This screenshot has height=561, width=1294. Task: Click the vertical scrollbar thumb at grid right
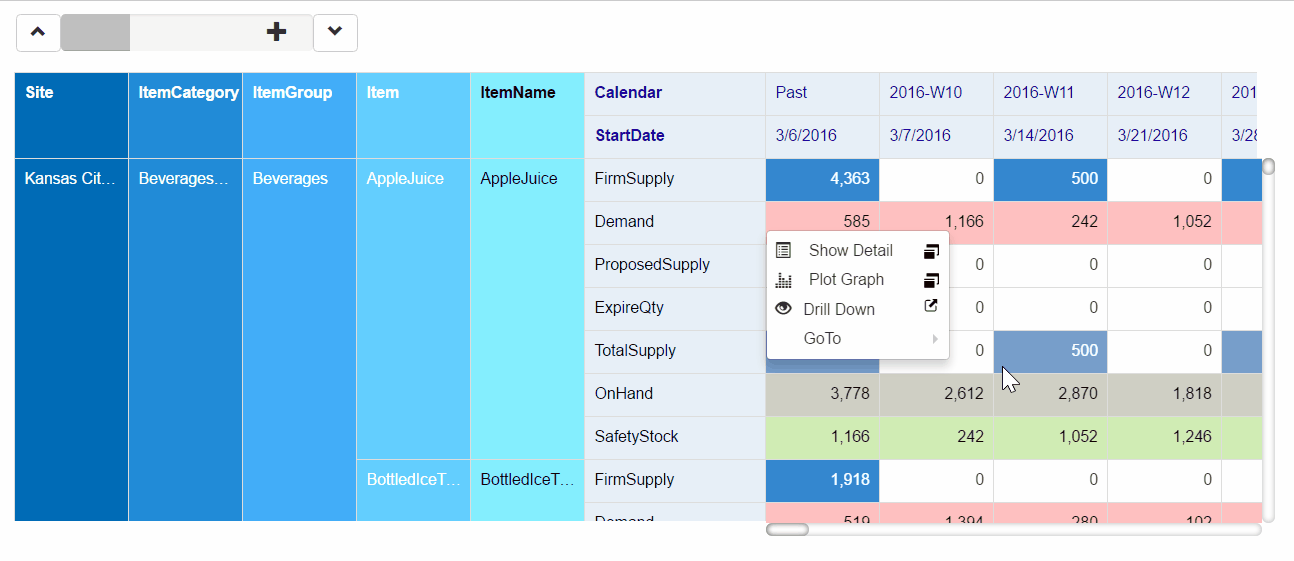point(1268,166)
